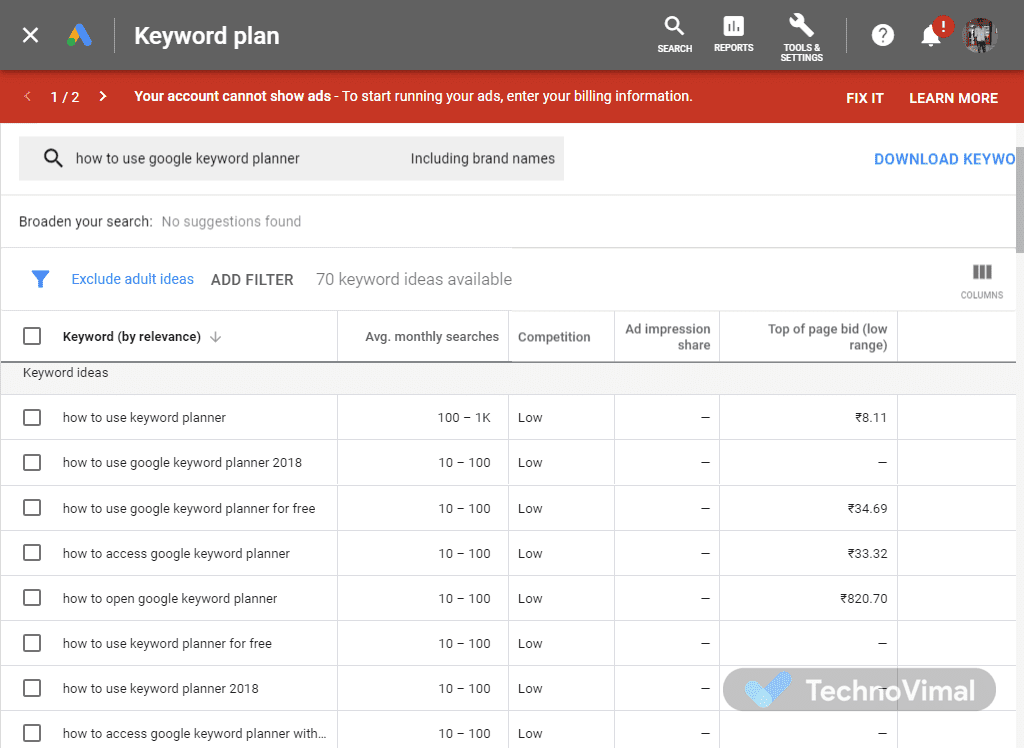
Task: Click ADD FILTER
Action: click(x=252, y=280)
